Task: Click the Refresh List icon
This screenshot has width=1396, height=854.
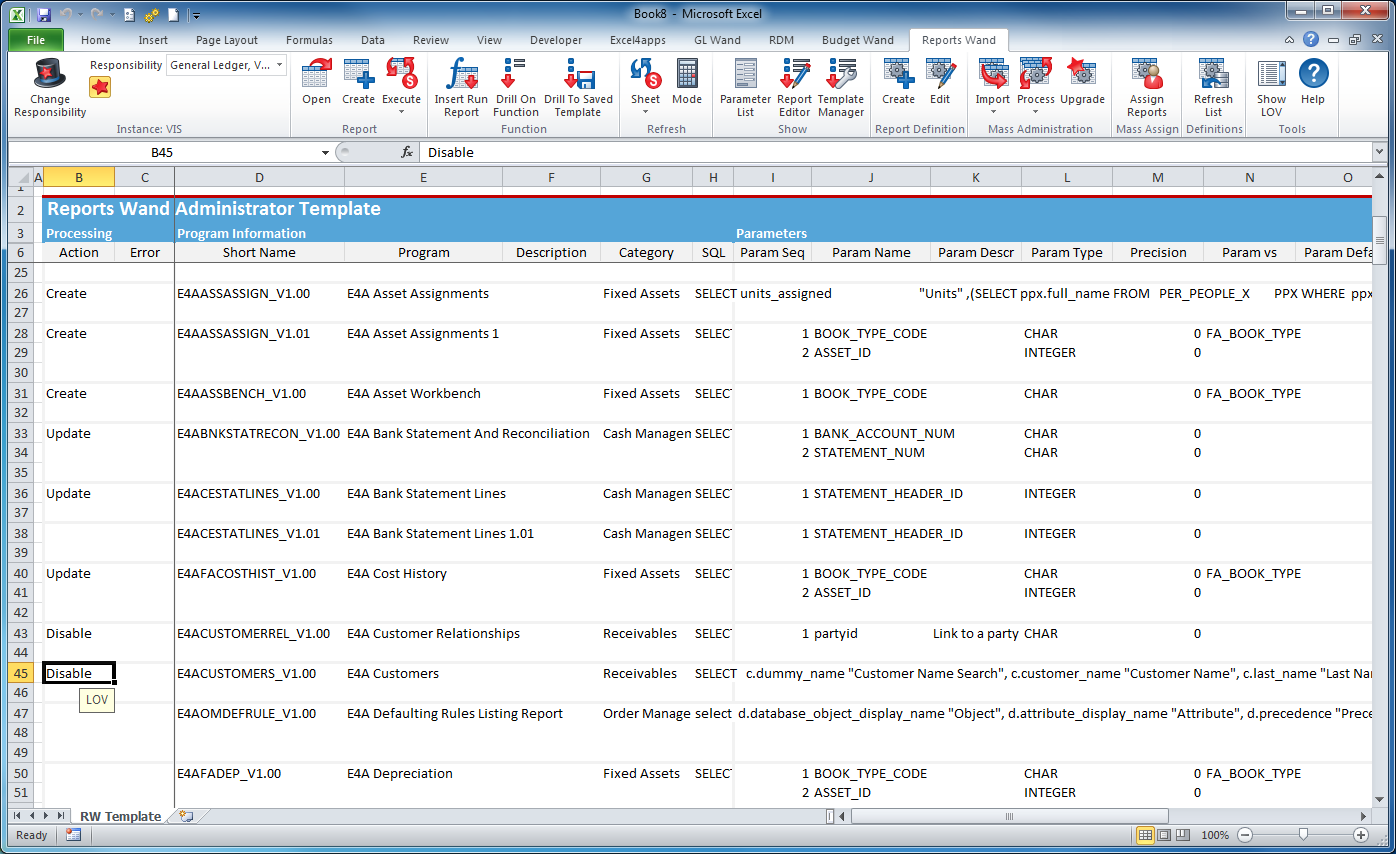Action: [1213, 75]
